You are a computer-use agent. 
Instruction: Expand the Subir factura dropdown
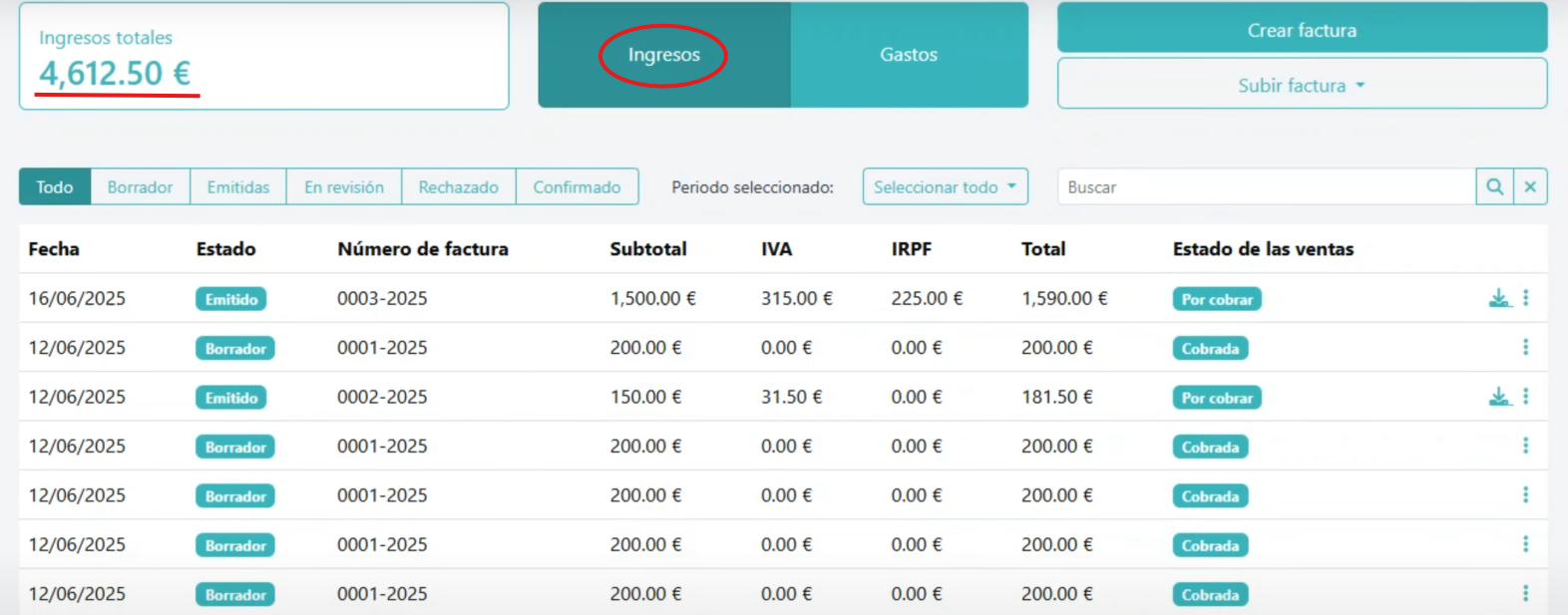pyautogui.click(x=1302, y=85)
